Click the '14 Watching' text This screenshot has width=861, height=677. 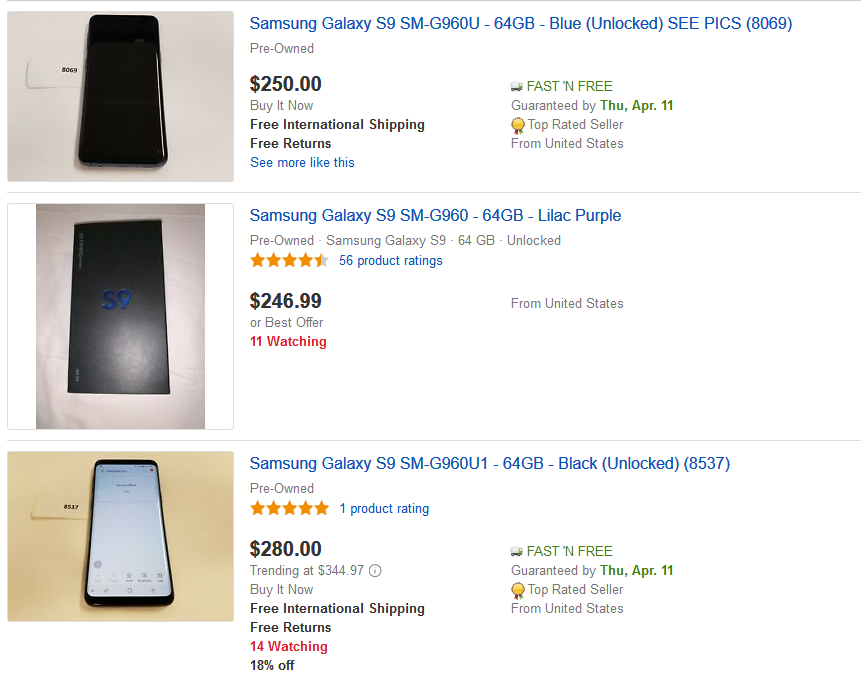click(288, 646)
